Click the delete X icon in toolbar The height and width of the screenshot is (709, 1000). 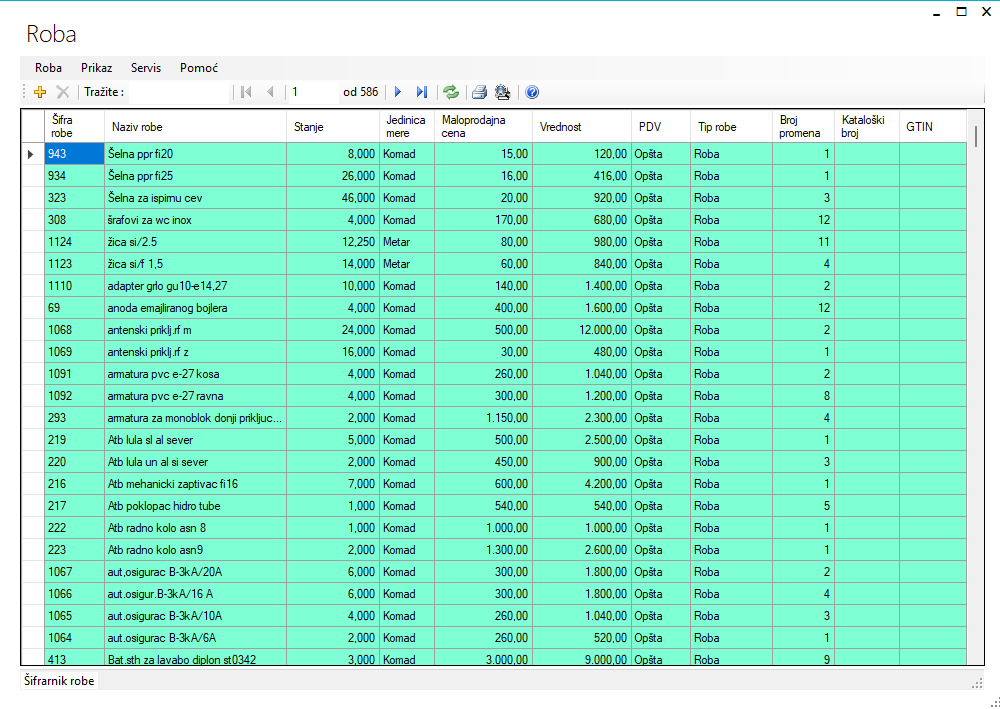tap(62, 92)
